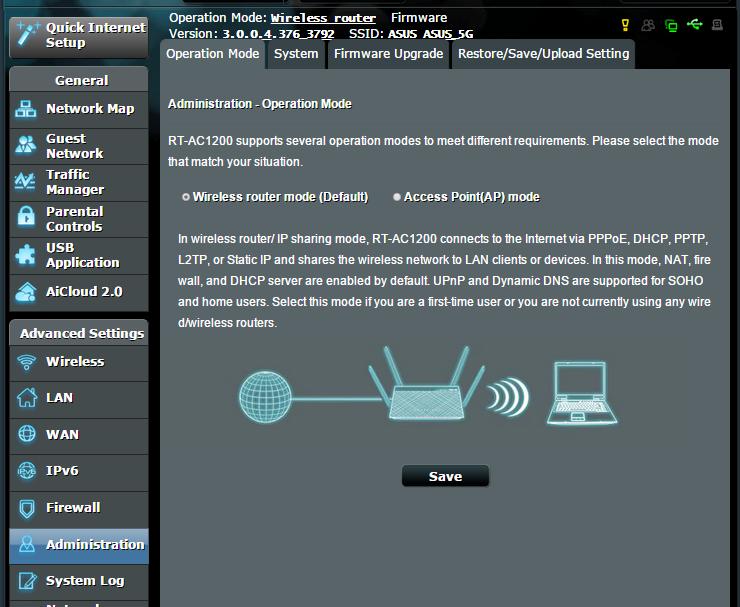Open Parental Controls menu label

click(x=75, y=219)
